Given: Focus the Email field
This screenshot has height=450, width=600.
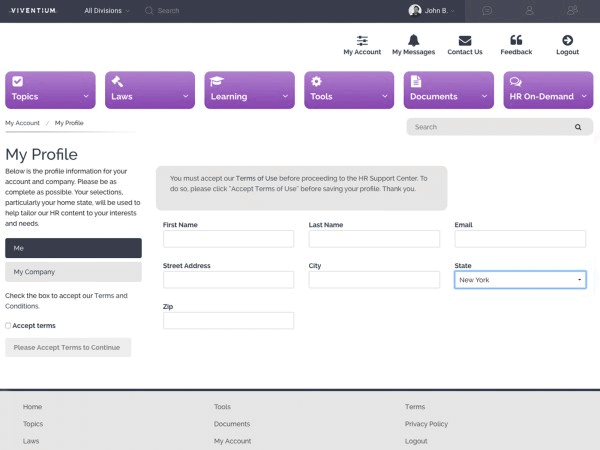Looking at the screenshot, I should click(x=520, y=239).
